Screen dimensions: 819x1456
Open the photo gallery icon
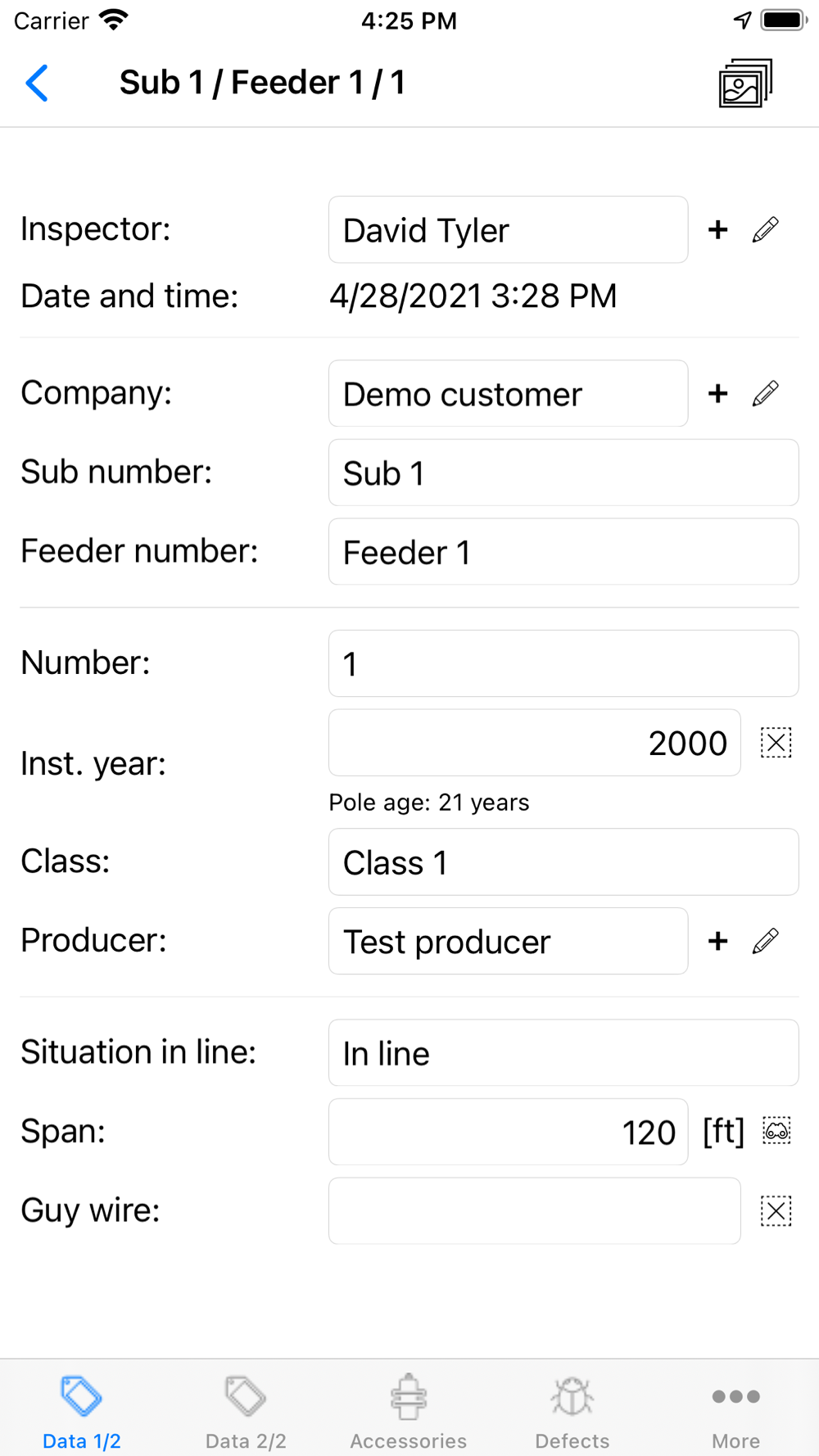click(744, 83)
